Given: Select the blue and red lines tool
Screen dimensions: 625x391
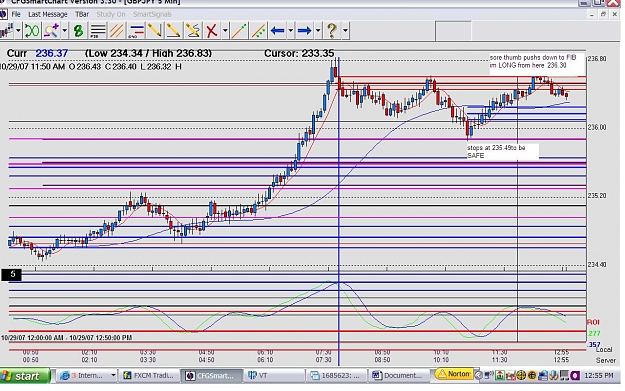Looking at the screenshot, I should (136, 31).
